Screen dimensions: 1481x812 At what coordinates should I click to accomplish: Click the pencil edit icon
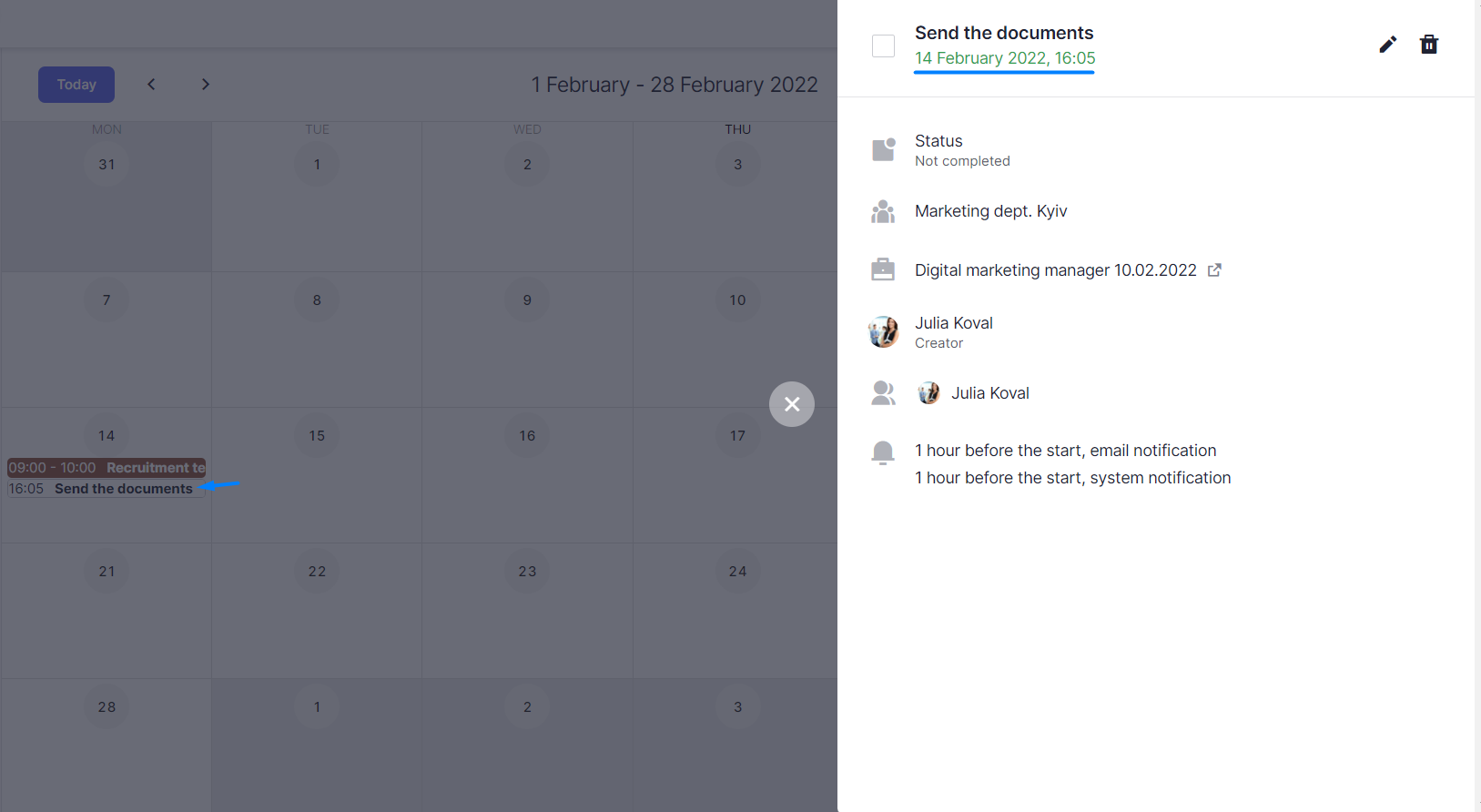pos(1387,45)
